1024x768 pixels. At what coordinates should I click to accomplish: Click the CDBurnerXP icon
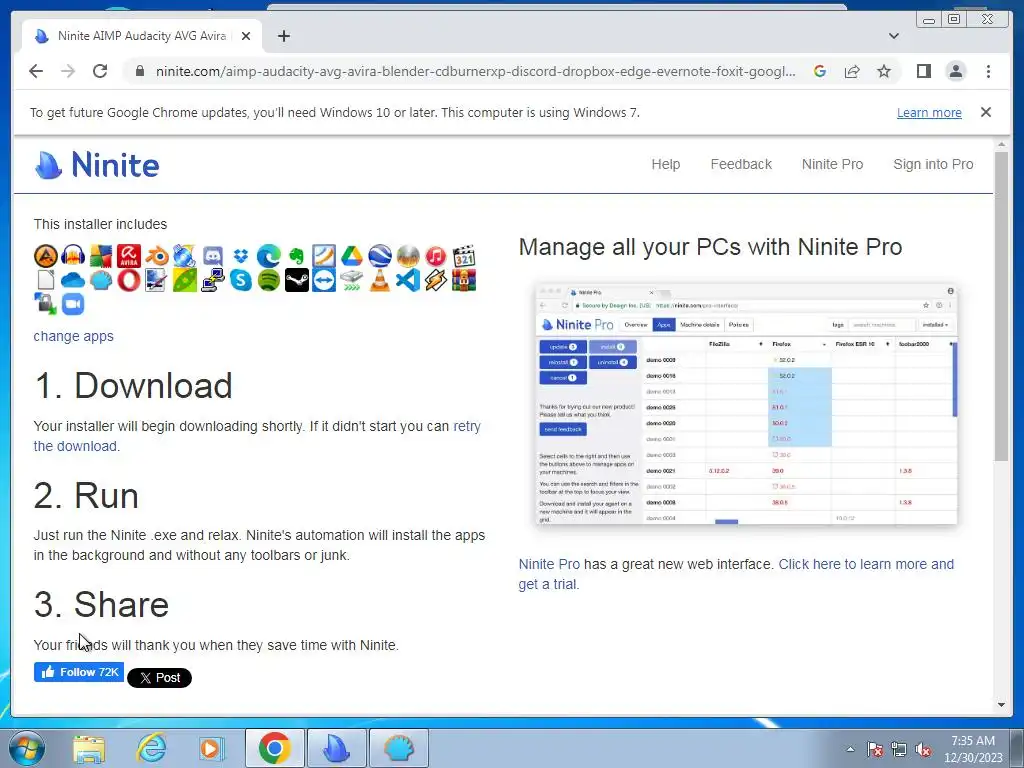point(185,256)
